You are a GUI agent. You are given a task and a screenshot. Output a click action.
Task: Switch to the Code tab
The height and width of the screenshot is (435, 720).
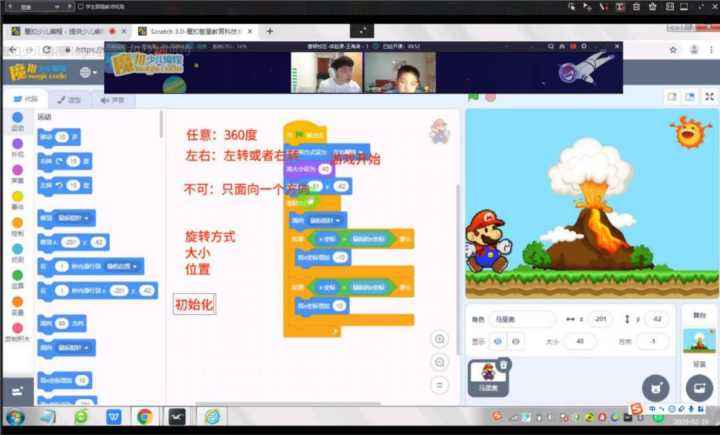[x=26, y=99]
